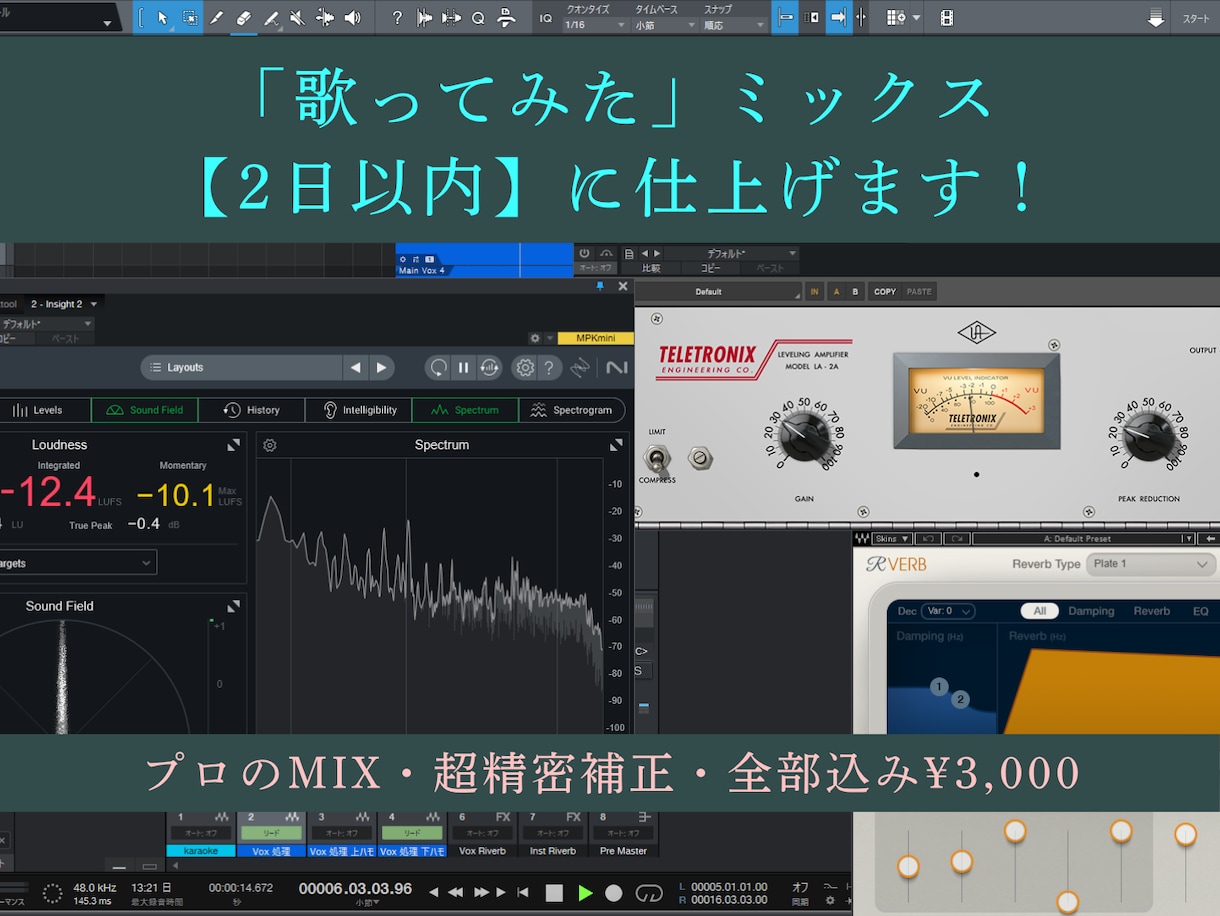This screenshot has height=916, width=1220.
Task: Go to previous Insight layout
Action: click(355, 368)
